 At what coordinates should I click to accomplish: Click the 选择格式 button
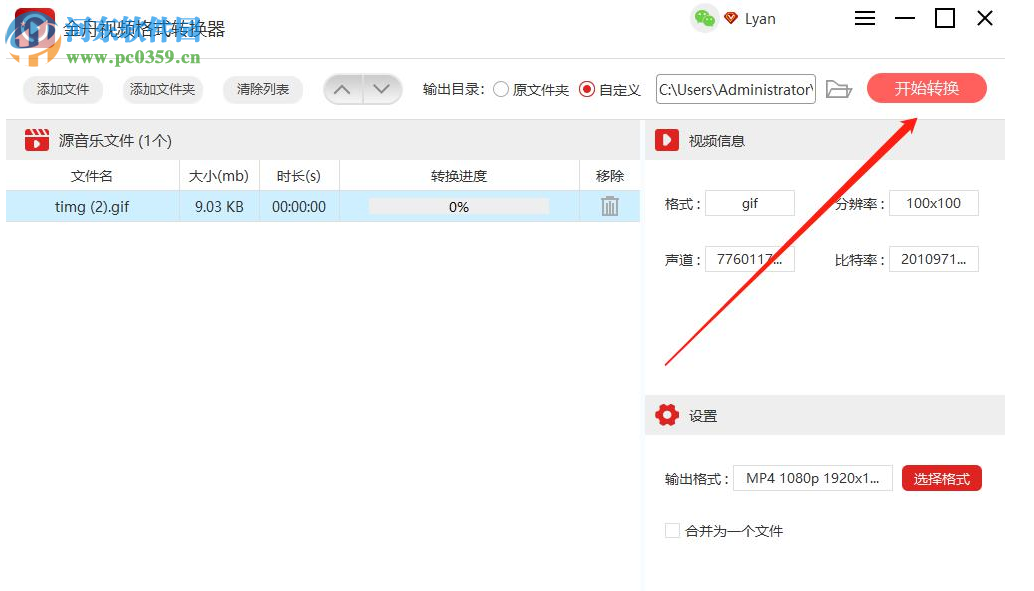941,478
